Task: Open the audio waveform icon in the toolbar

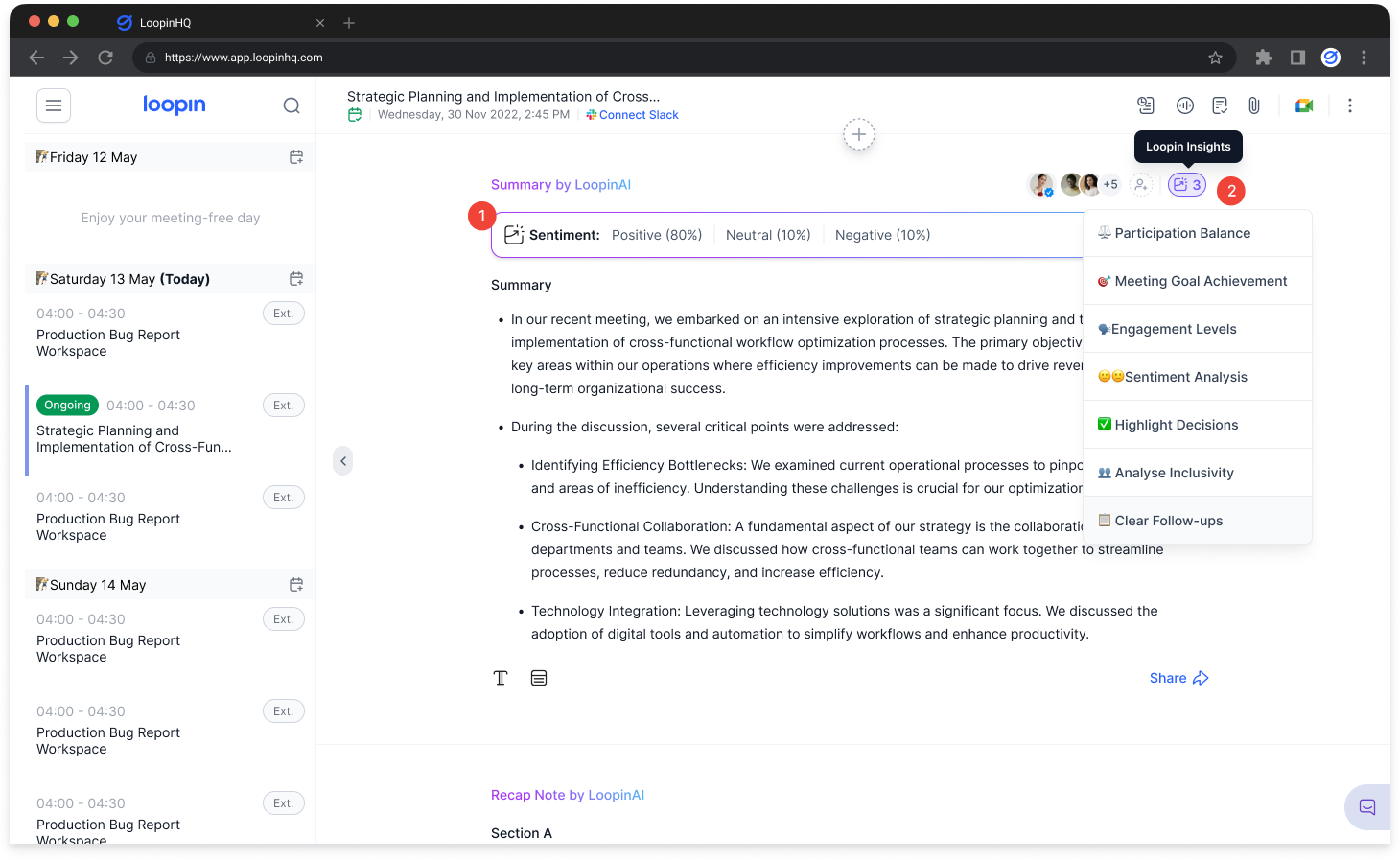Action: [x=1185, y=105]
